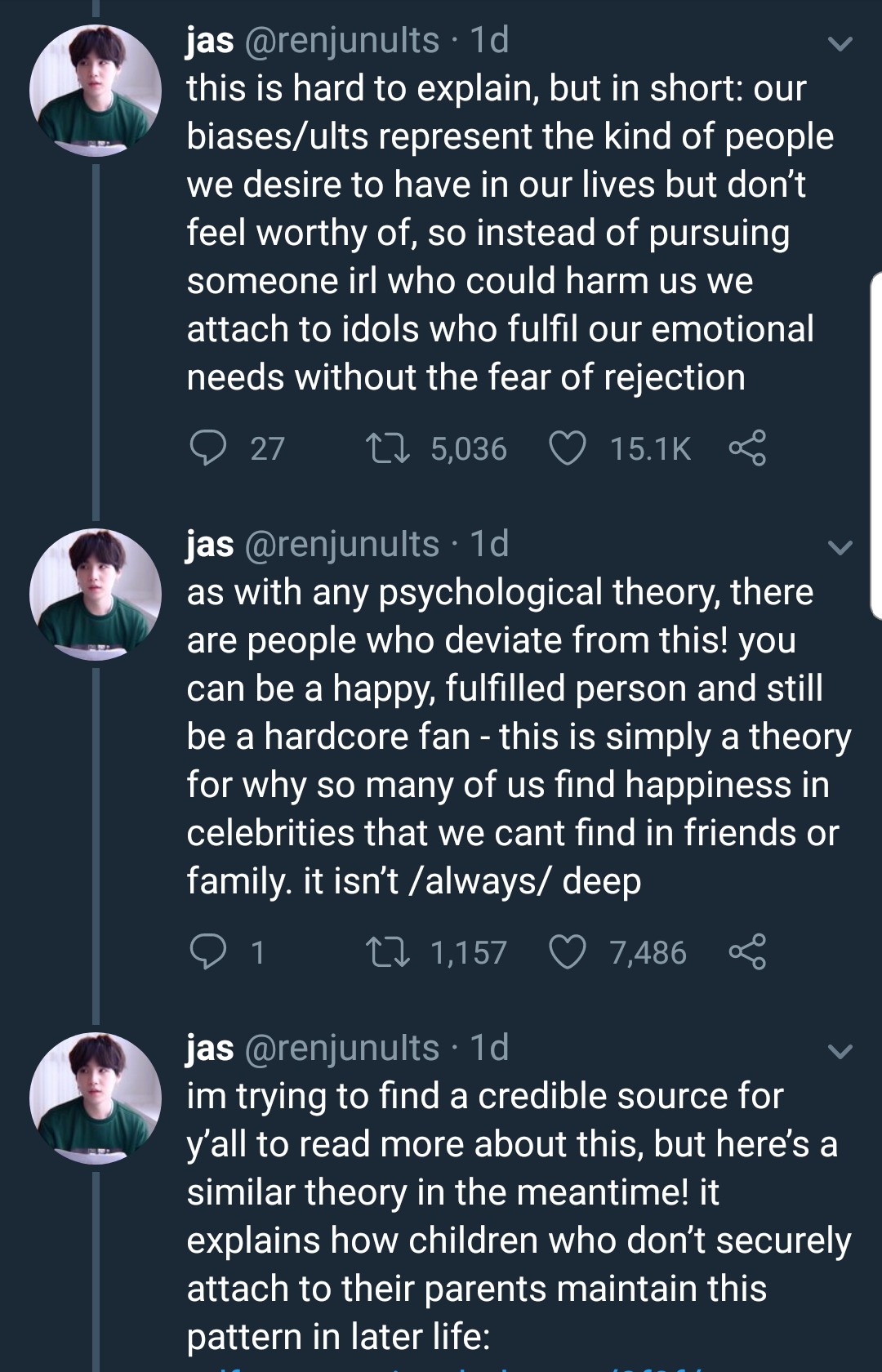
Task: Open @renjunults handle on first tweet
Action: [x=342, y=40]
